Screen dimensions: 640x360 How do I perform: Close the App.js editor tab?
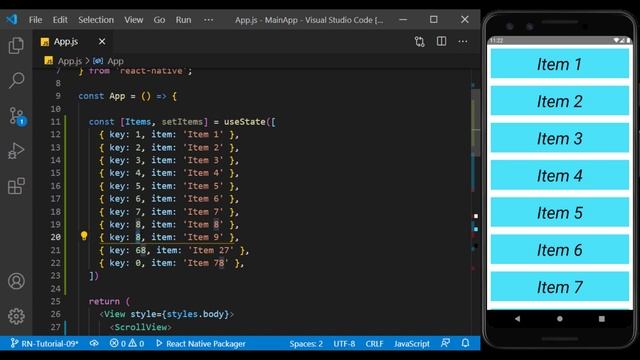pyautogui.click(x=102, y=42)
